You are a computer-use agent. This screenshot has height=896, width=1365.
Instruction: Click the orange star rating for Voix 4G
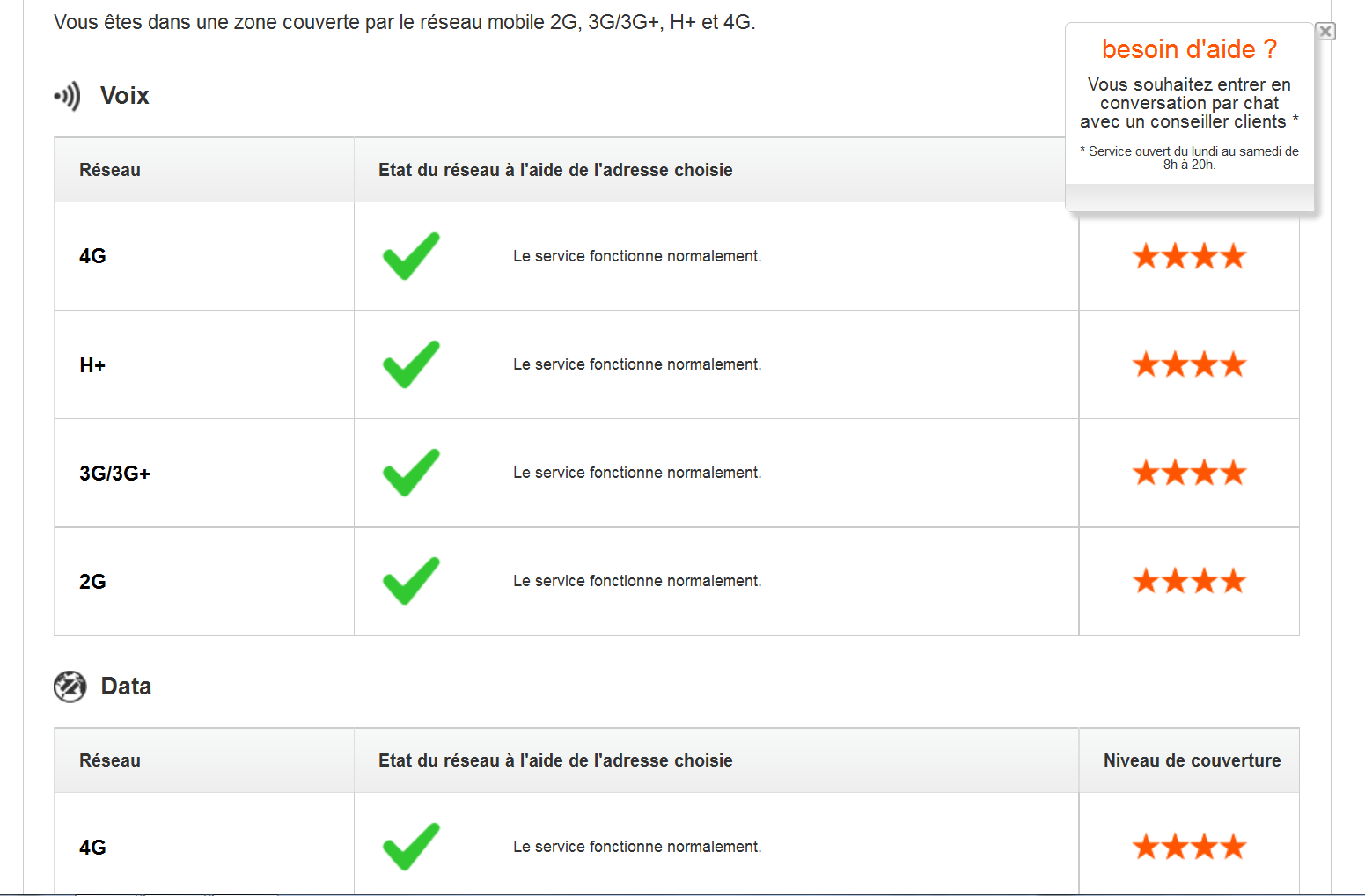point(1189,256)
